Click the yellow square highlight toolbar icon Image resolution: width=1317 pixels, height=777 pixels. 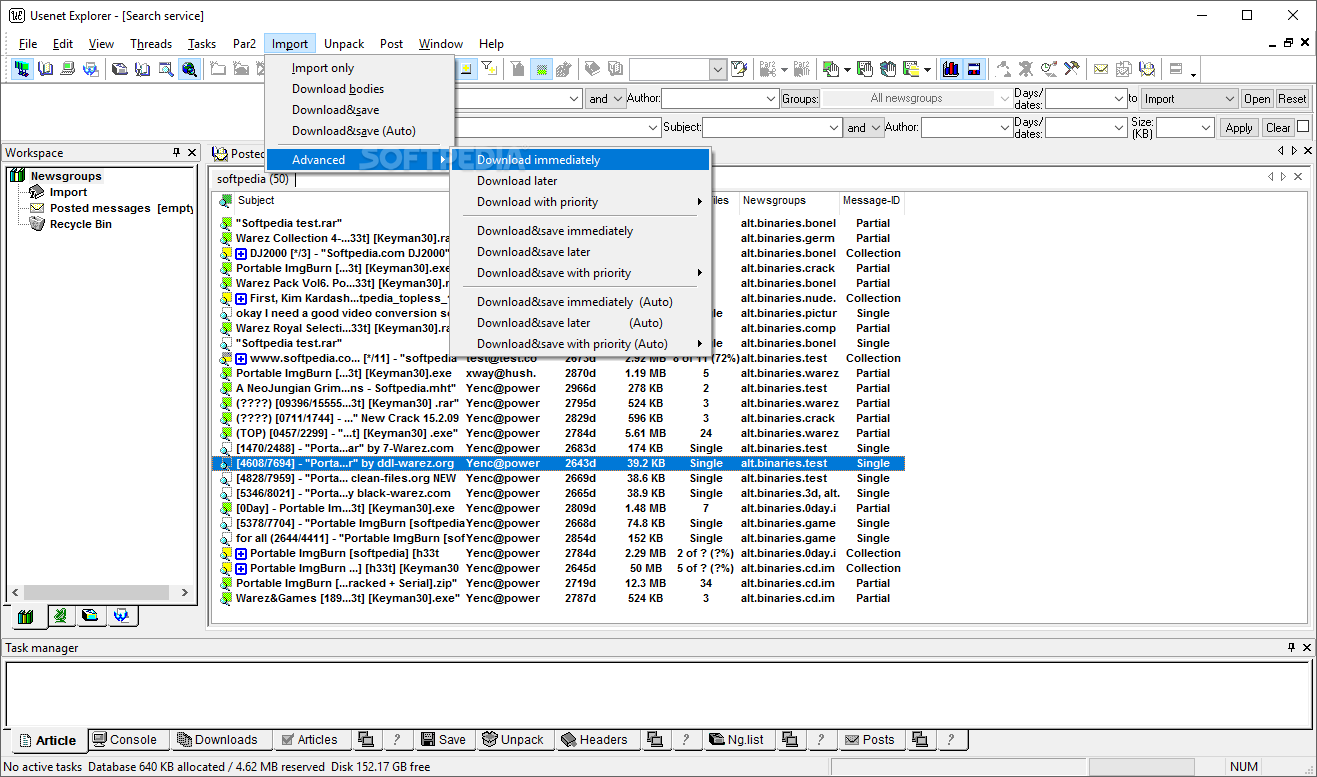(466, 69)
